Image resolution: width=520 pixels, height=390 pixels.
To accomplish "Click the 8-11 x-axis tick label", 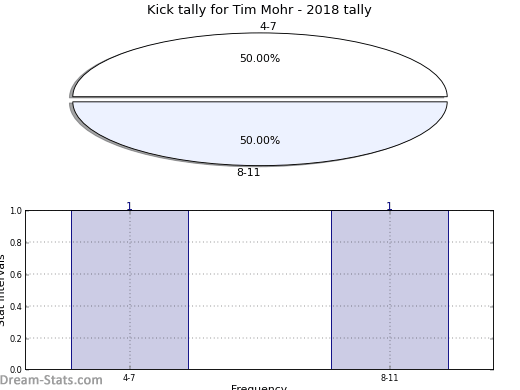I will click(389, 378).
